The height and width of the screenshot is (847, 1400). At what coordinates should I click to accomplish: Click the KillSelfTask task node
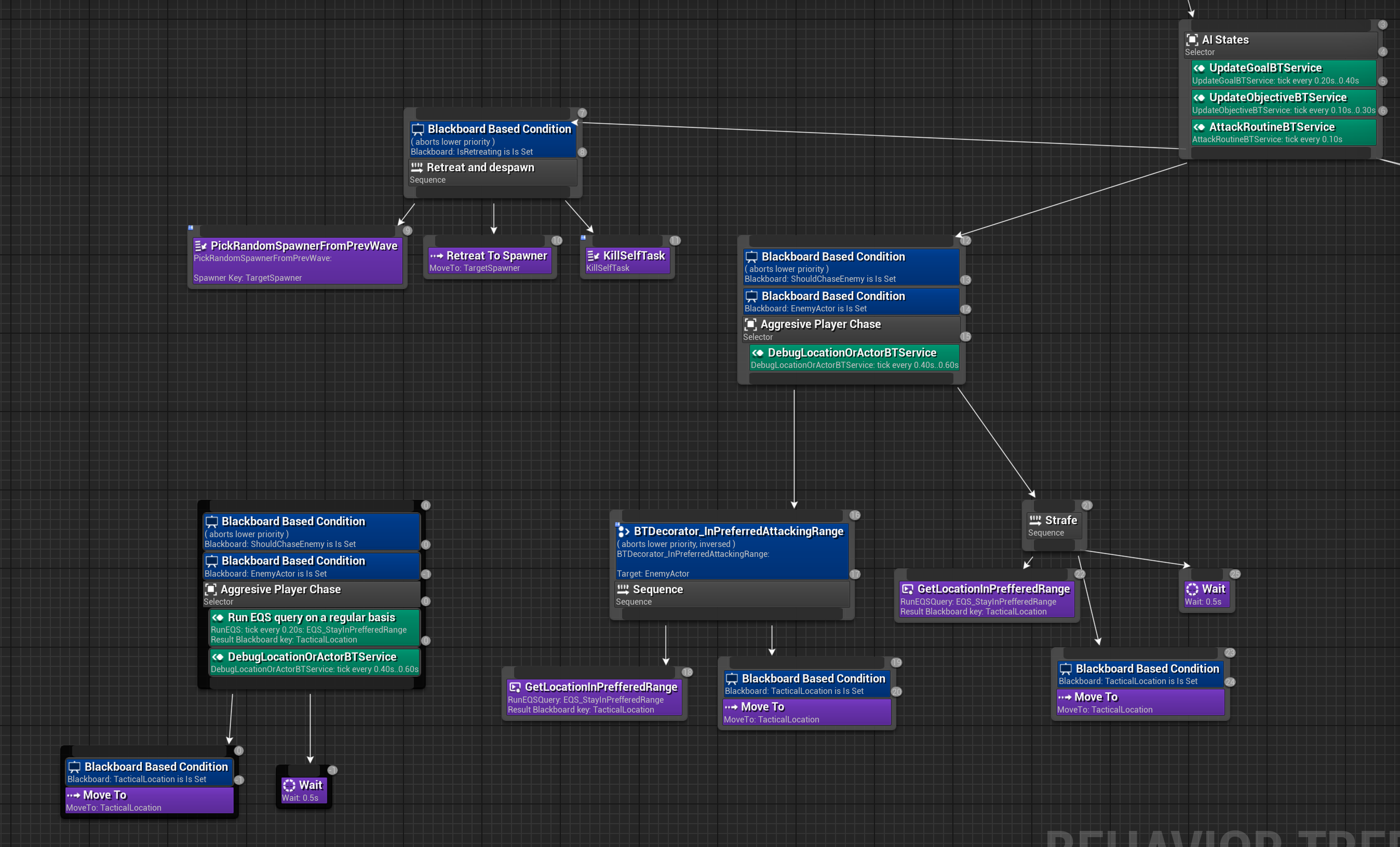pyautogui.click(x=627, y=261)
